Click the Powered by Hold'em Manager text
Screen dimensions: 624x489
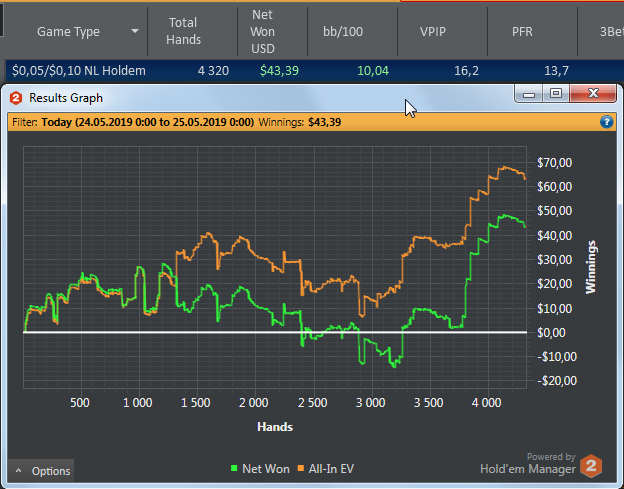tap(528, 464)
